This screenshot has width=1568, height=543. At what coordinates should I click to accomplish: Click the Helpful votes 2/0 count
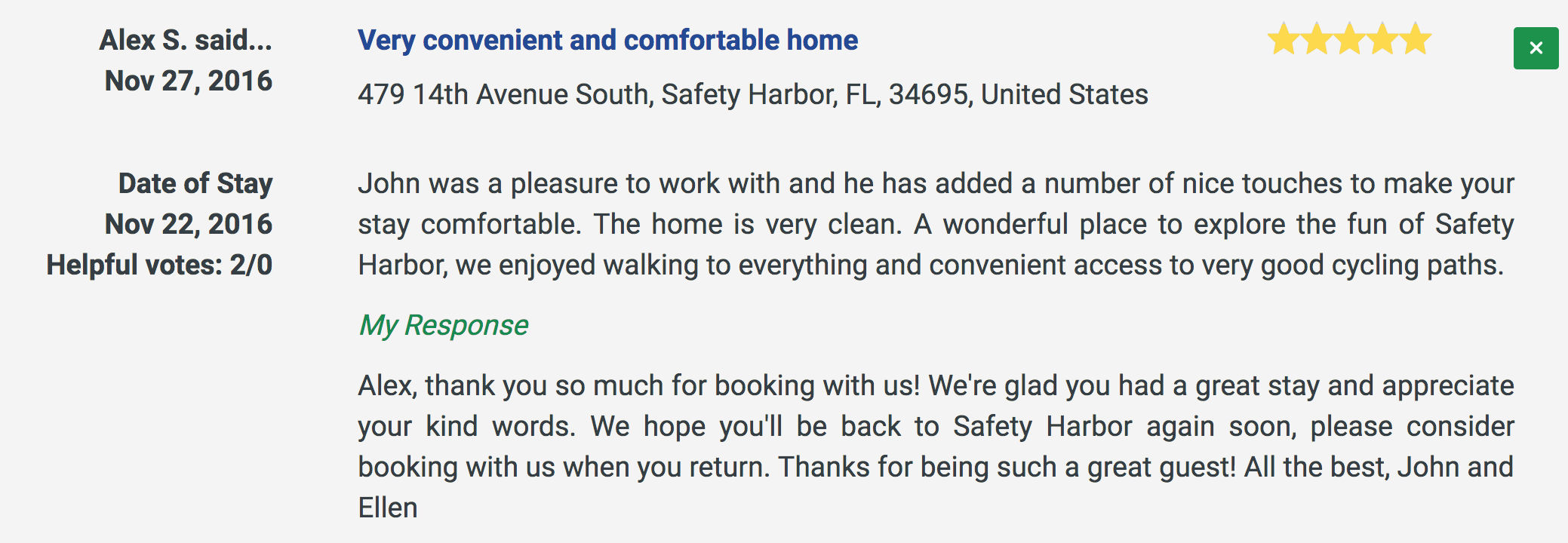tap(159, 265)
